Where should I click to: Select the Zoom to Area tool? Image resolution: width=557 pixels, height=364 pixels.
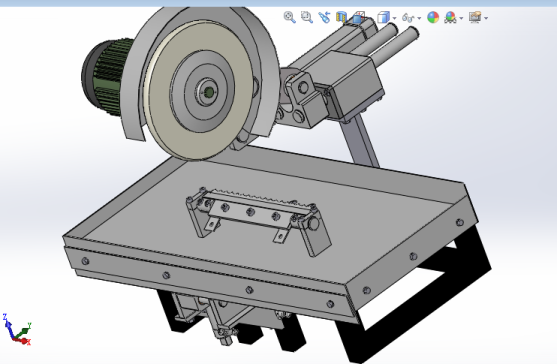pos(307,17)
